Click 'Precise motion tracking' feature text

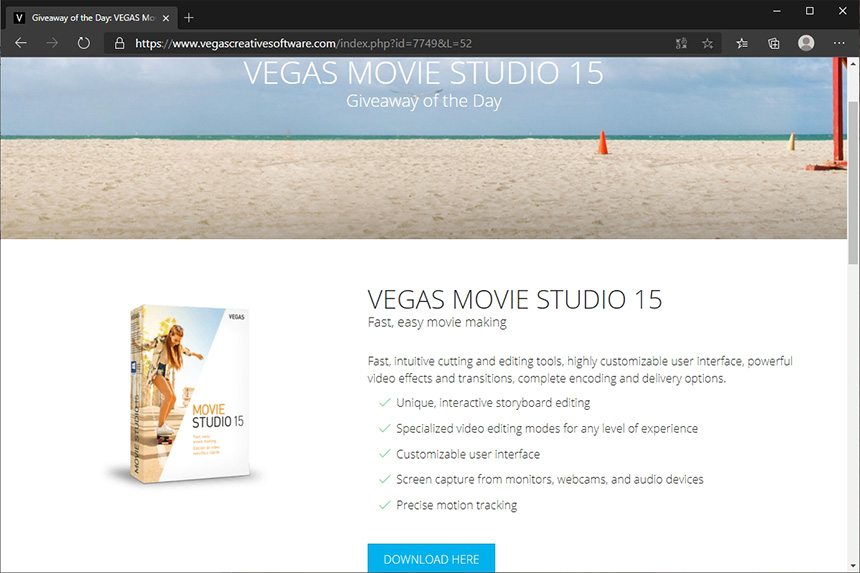coord(456,505)
